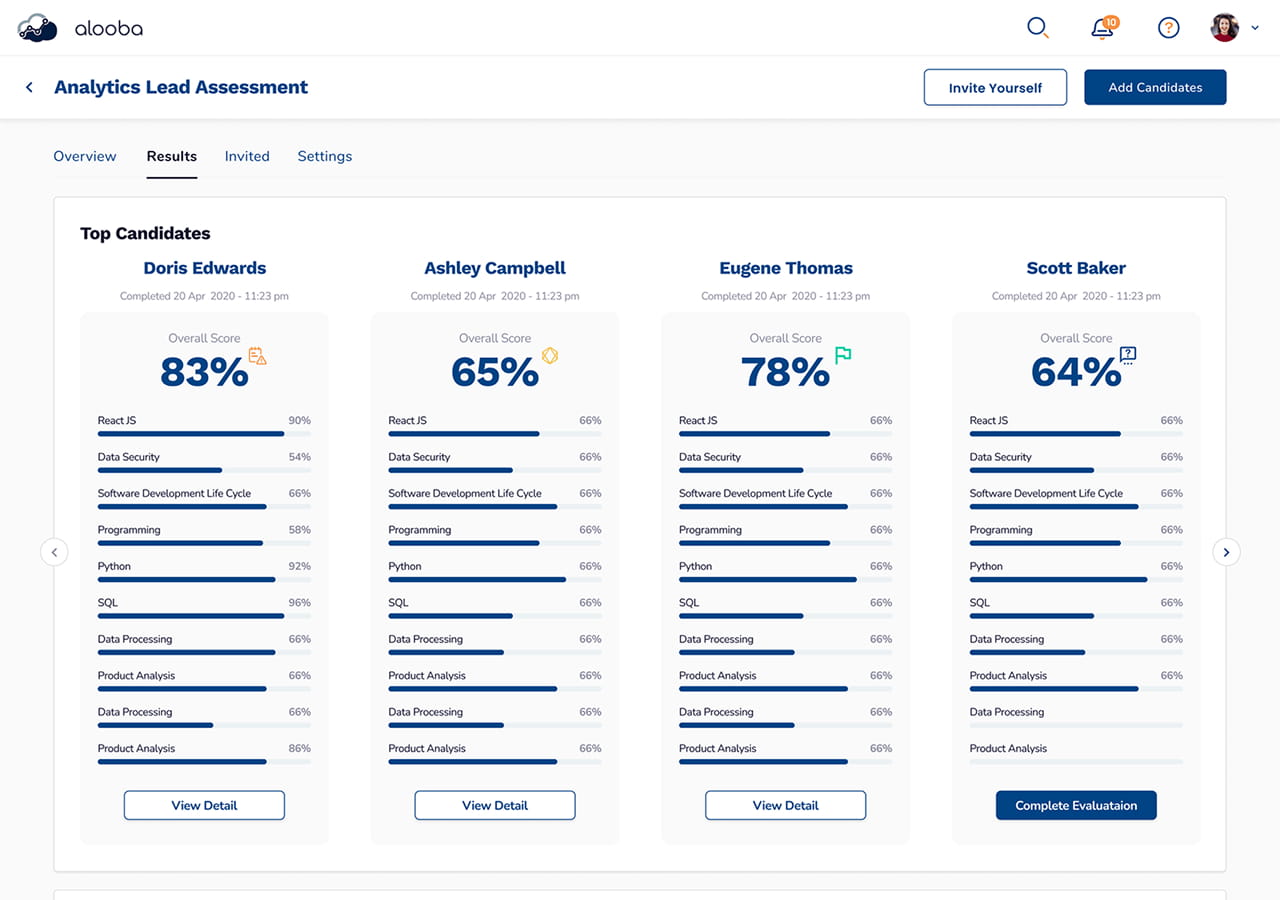Open the help question mark icon

coord(1168,28)
